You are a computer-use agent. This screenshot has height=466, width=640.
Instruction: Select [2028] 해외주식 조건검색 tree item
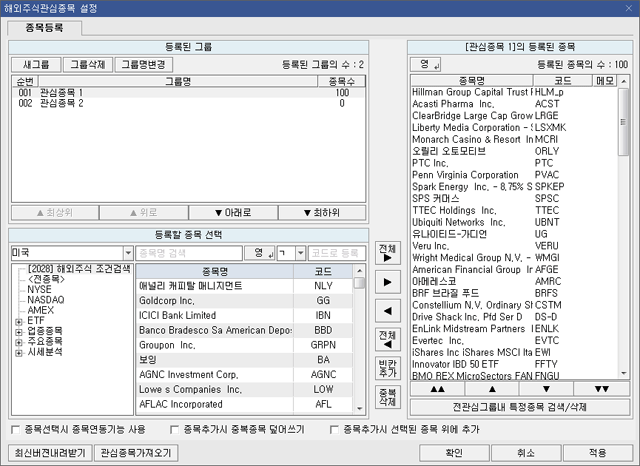point(79,269)
